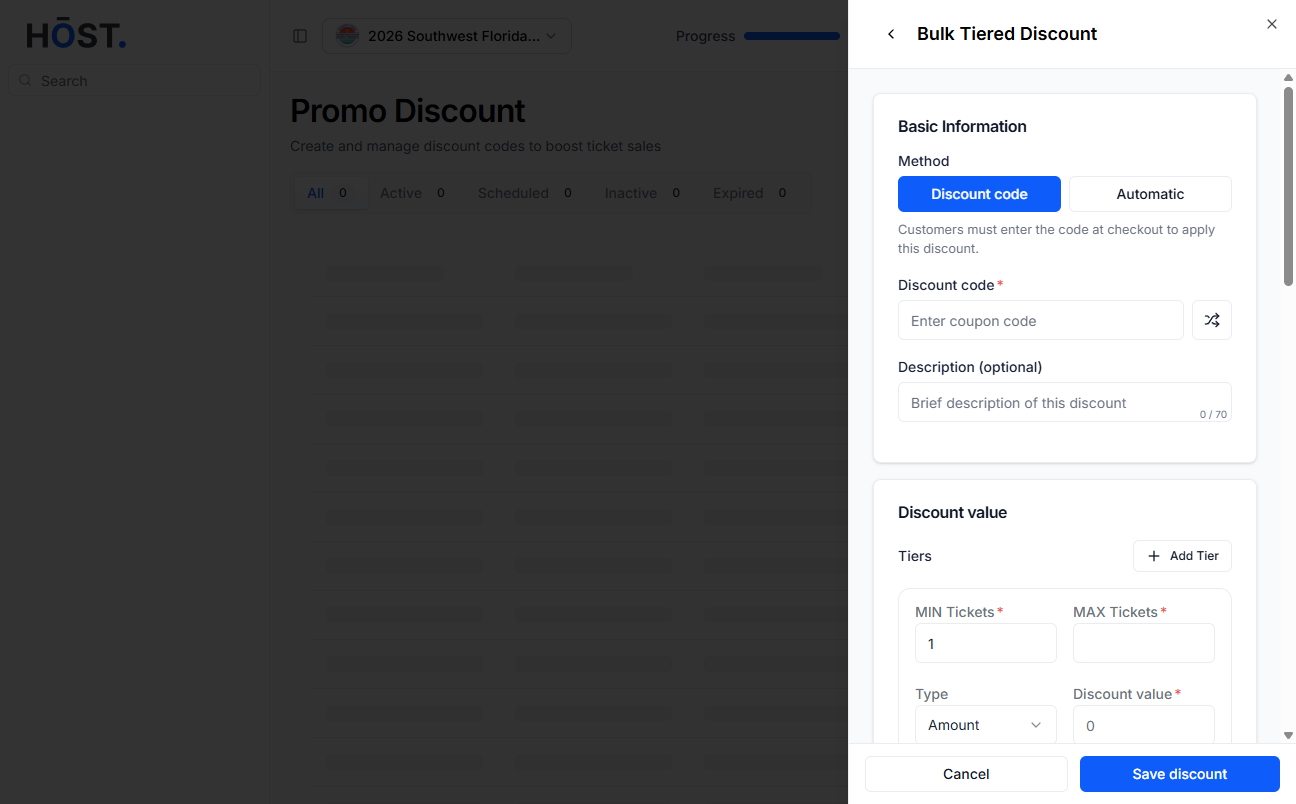
Task: Click the Save discount button
Action: [x=1180, y=774]
